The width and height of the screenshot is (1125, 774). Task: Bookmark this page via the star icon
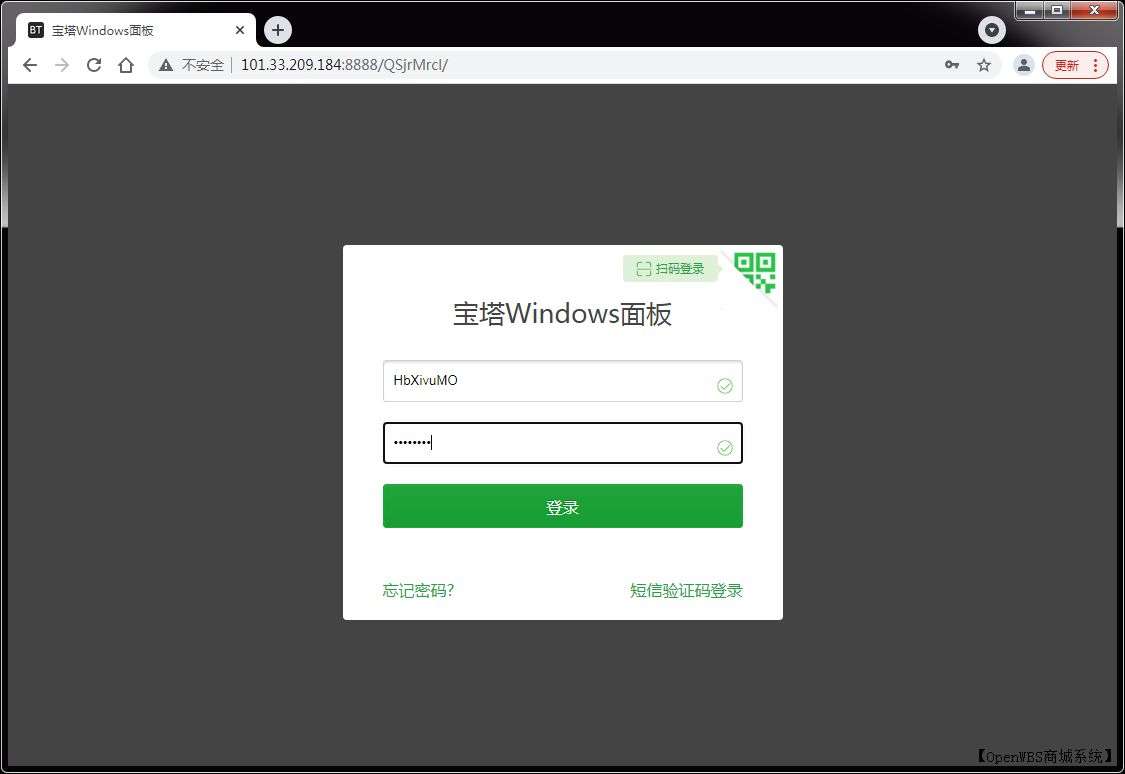point(984,64)
